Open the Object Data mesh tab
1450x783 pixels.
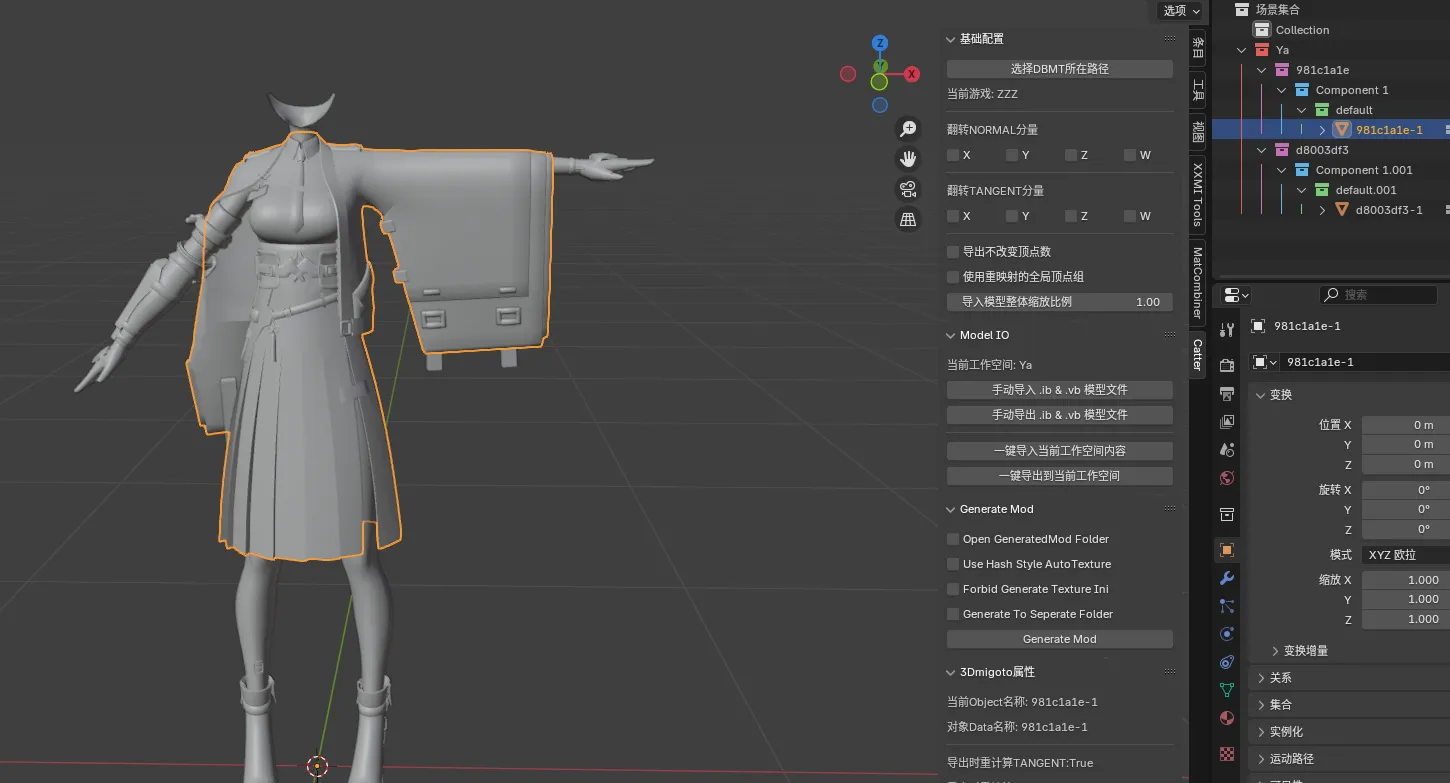click(x=1227, y=690)
